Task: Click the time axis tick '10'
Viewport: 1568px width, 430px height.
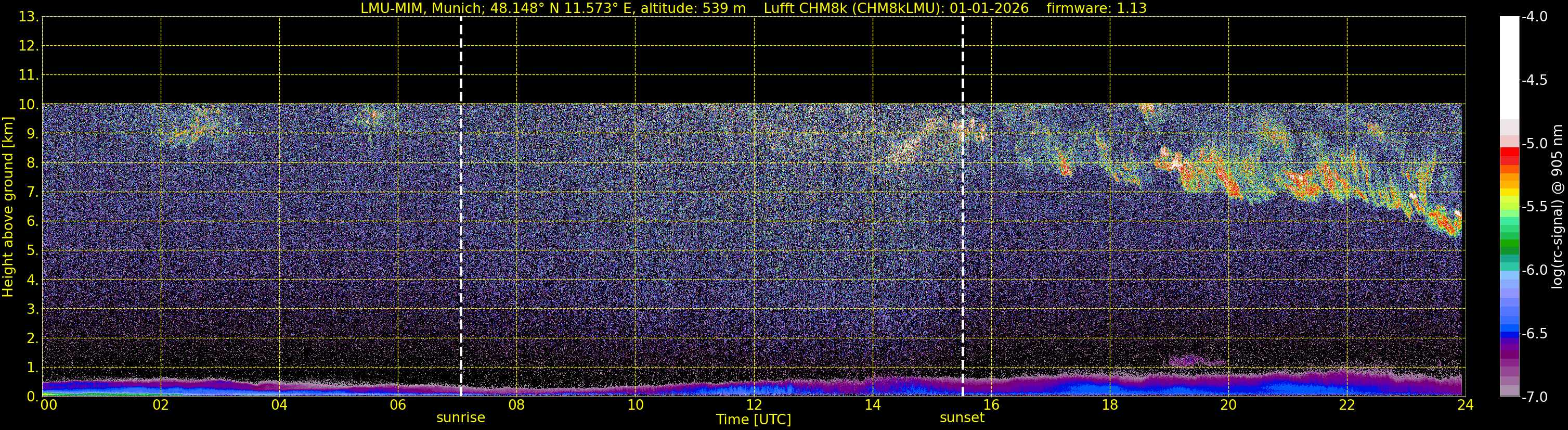Action: (636, 405)
